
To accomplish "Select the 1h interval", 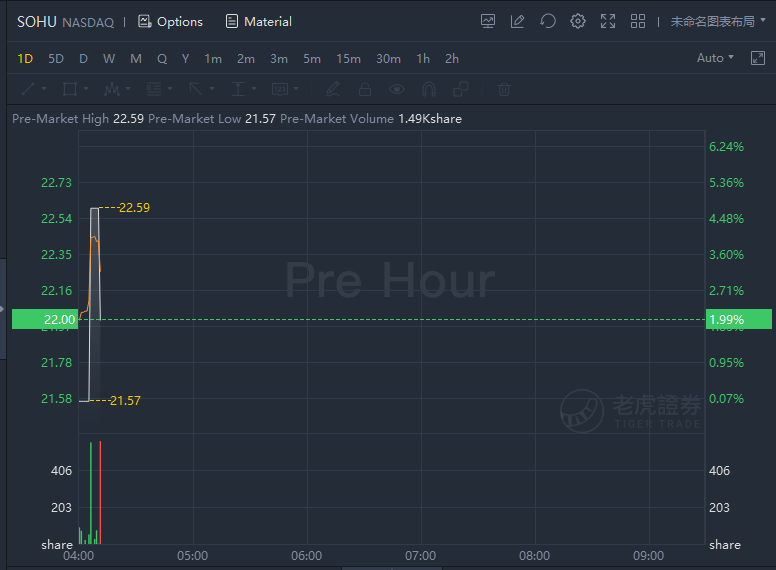I will pos(423,59).
